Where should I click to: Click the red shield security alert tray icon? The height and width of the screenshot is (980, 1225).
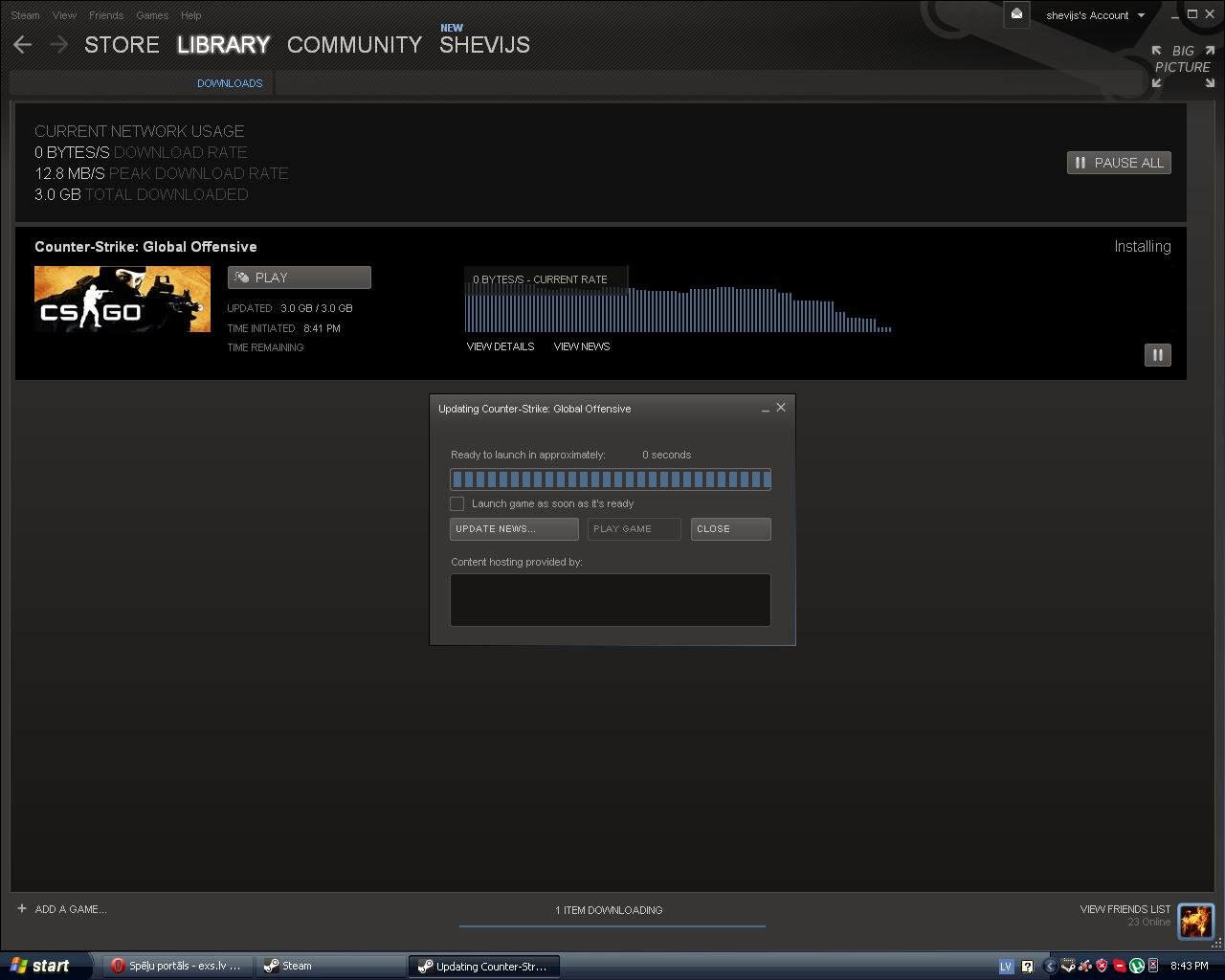[1102, 966]
